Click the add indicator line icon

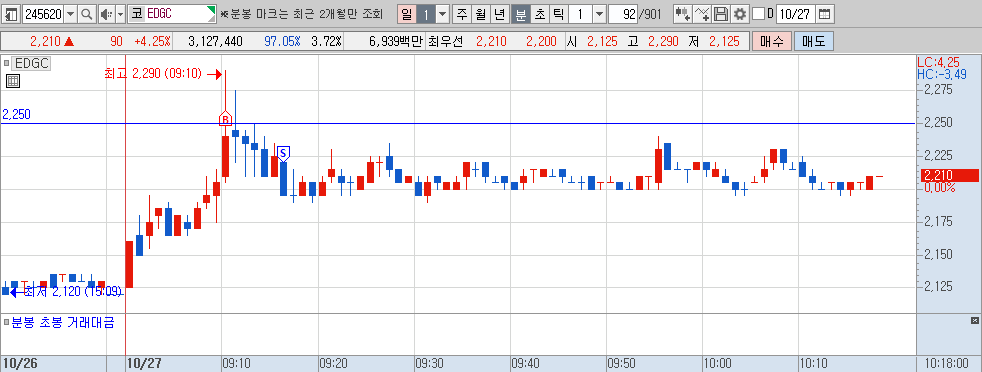pos(703,13)
